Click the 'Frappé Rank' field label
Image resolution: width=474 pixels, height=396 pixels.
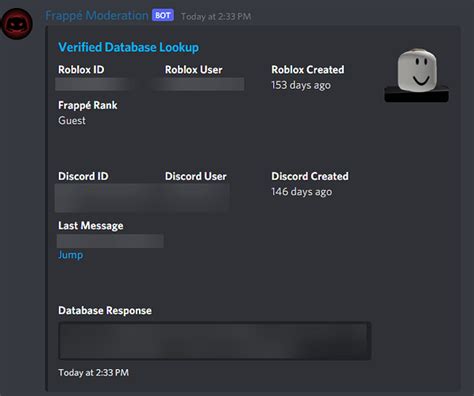(88, 105)
